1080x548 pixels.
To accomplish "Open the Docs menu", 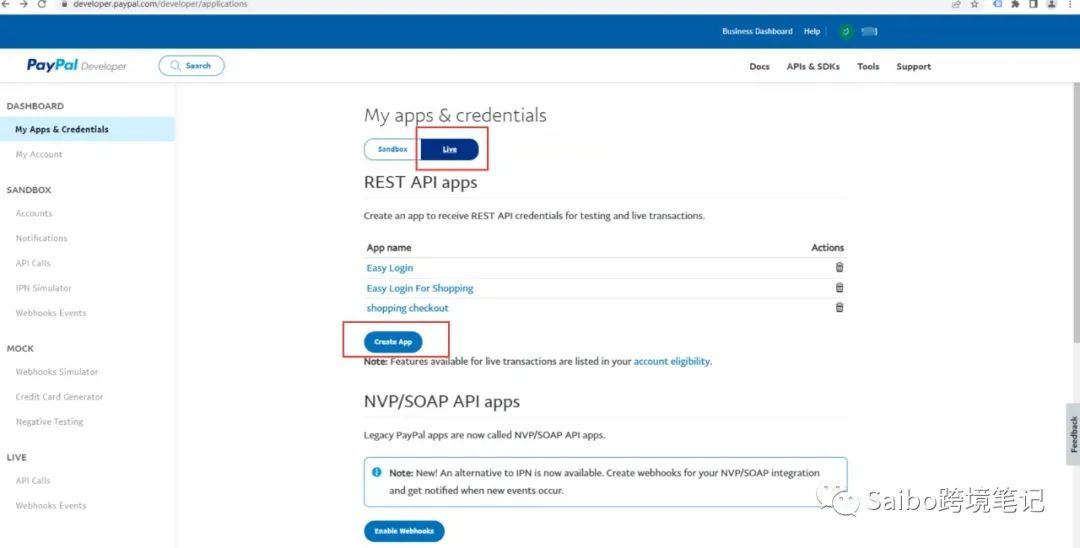I will point(759,67).
